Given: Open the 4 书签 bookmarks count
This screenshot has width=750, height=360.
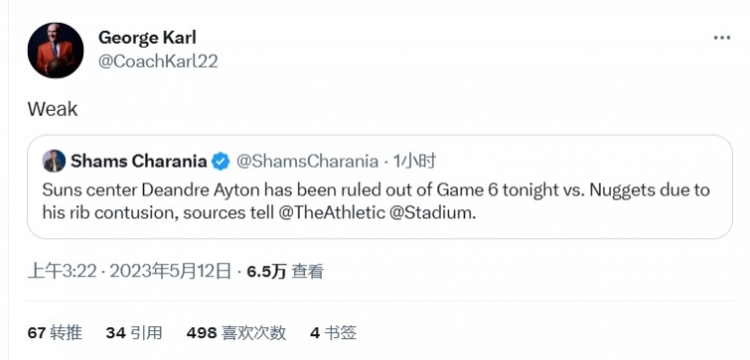Looking at the screenshot, I should (x=333, y=332).
